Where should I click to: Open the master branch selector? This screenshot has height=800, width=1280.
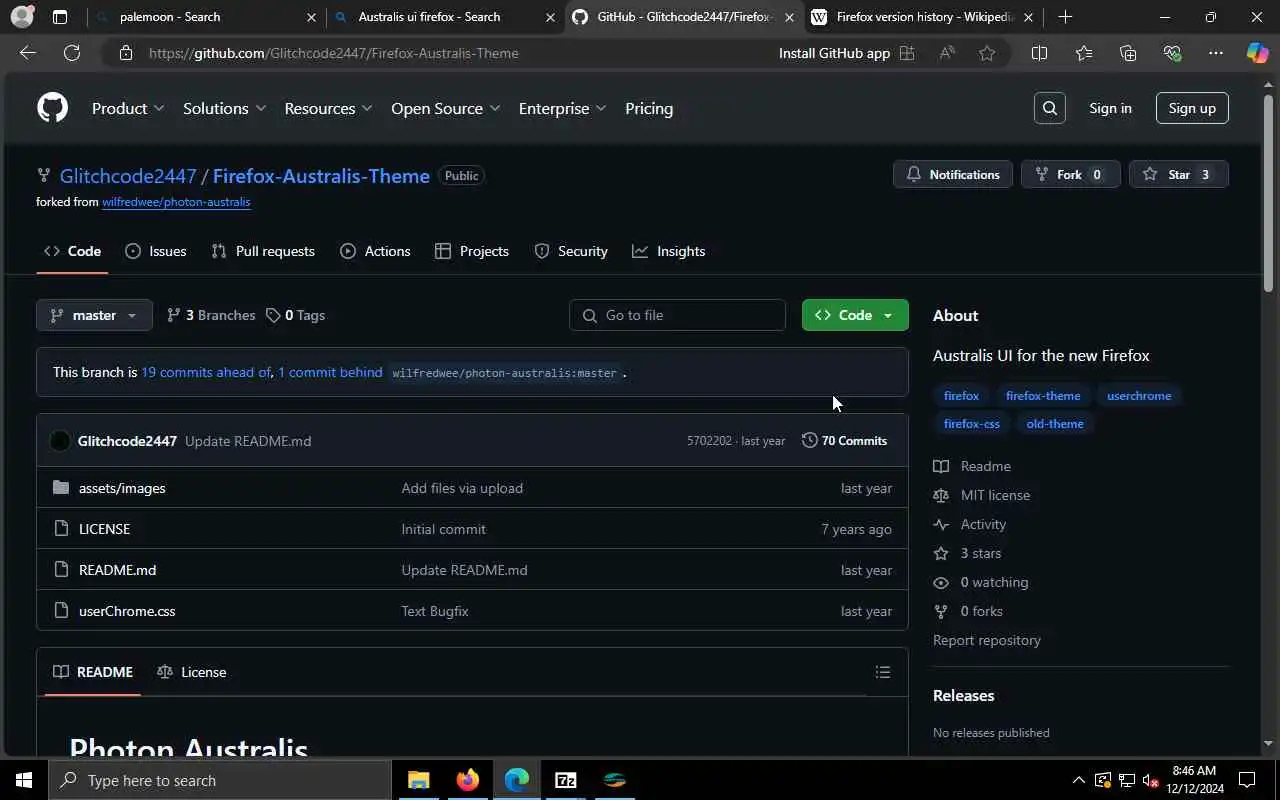94,315
